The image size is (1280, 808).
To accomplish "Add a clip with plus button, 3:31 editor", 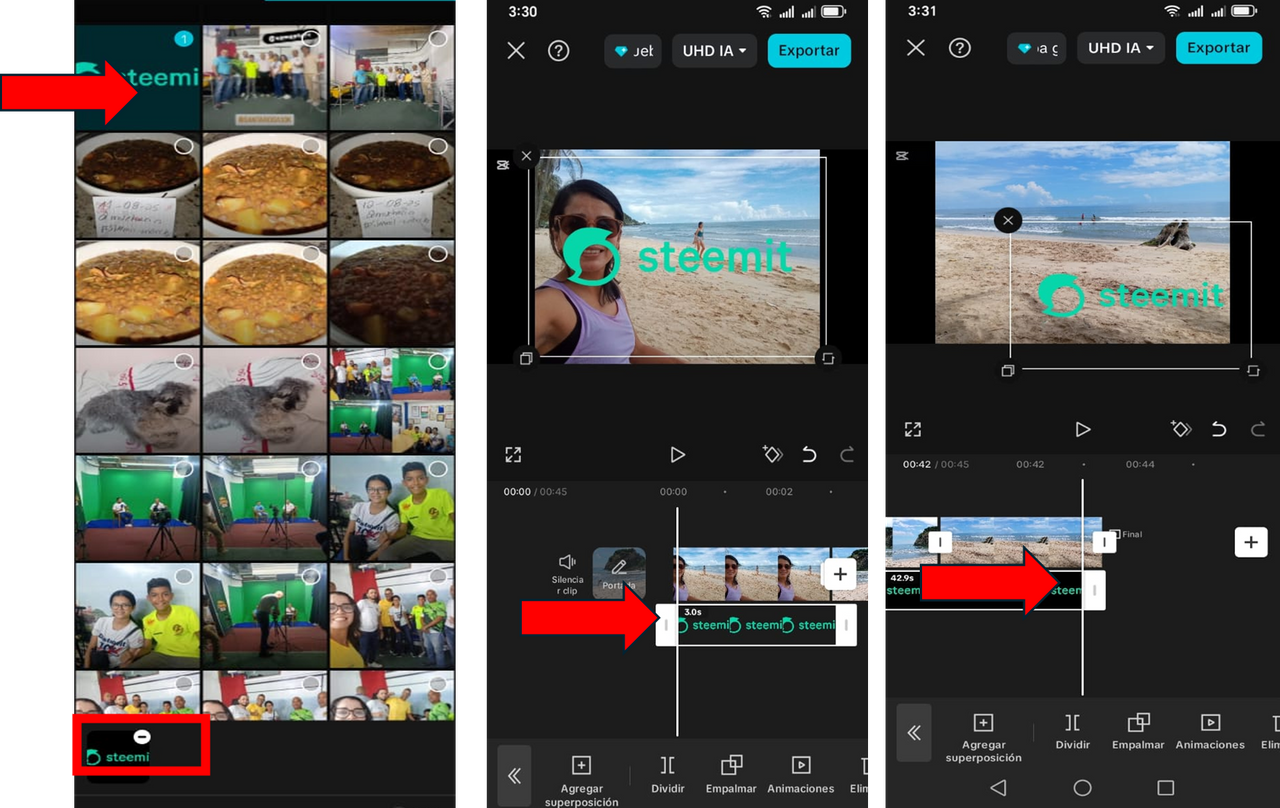I will coord(1251,542).
